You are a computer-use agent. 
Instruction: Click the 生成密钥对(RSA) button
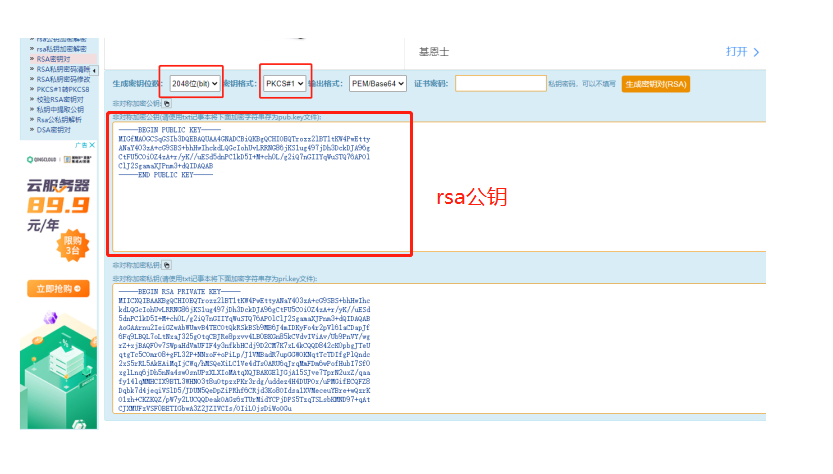coord(656,84)
